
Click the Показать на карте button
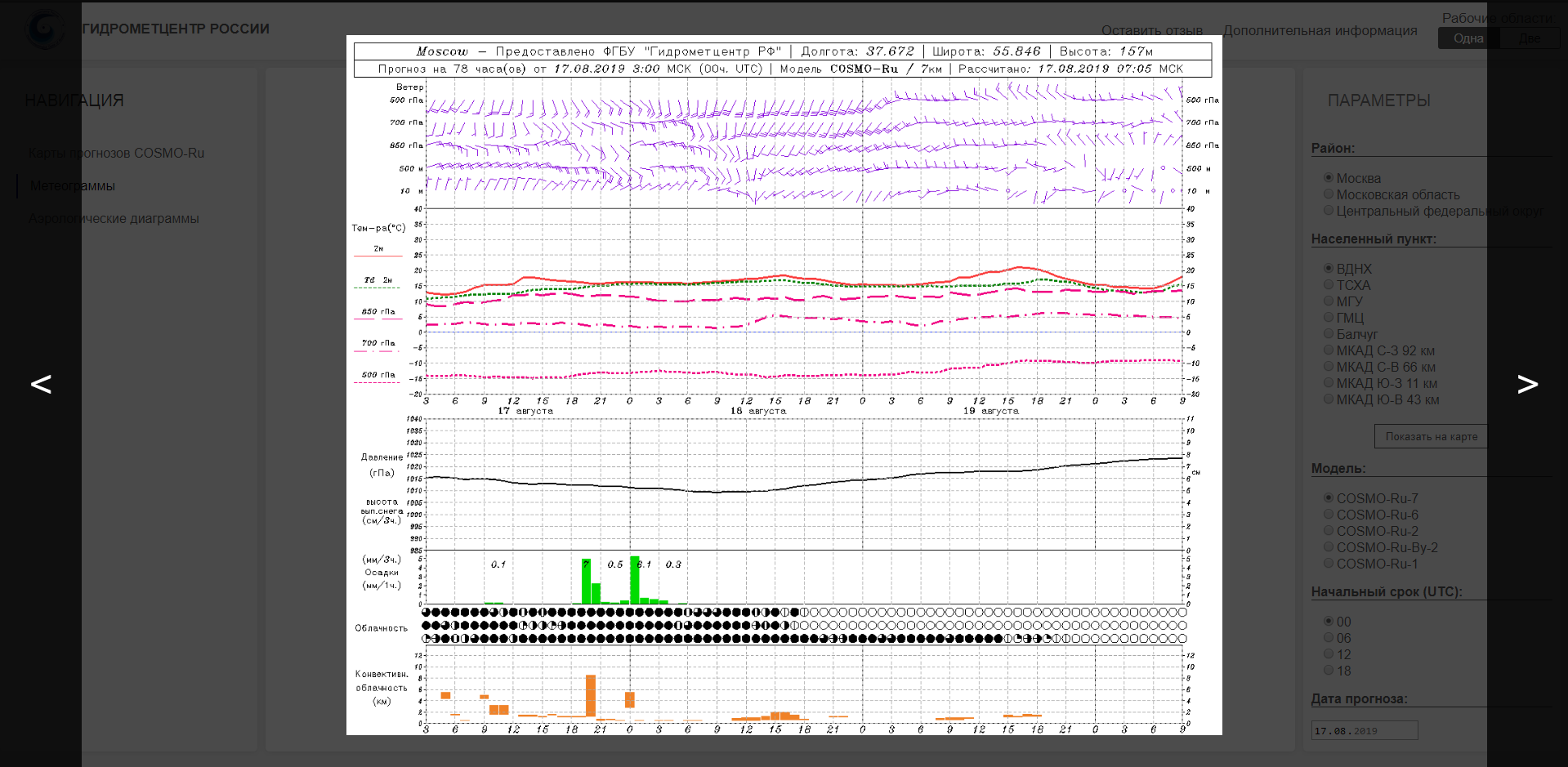click(x=1432, y=436)
